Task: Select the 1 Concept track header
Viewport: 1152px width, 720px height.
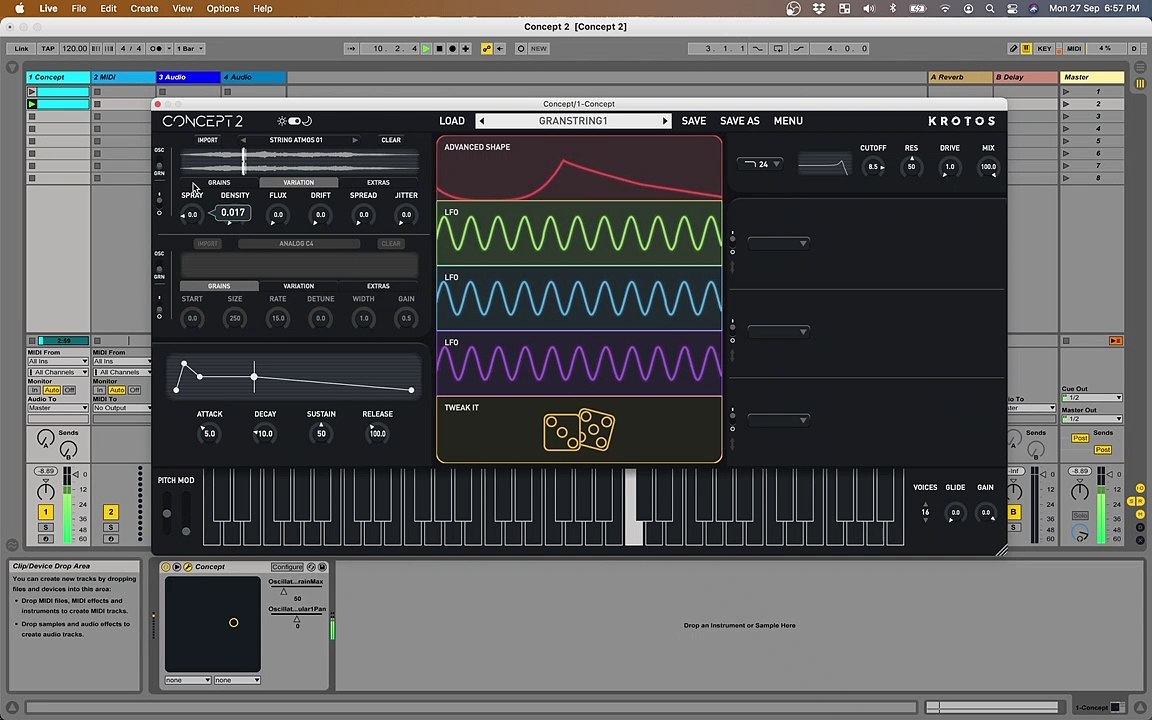Action: pyautogui.click(x=58, y=77)
